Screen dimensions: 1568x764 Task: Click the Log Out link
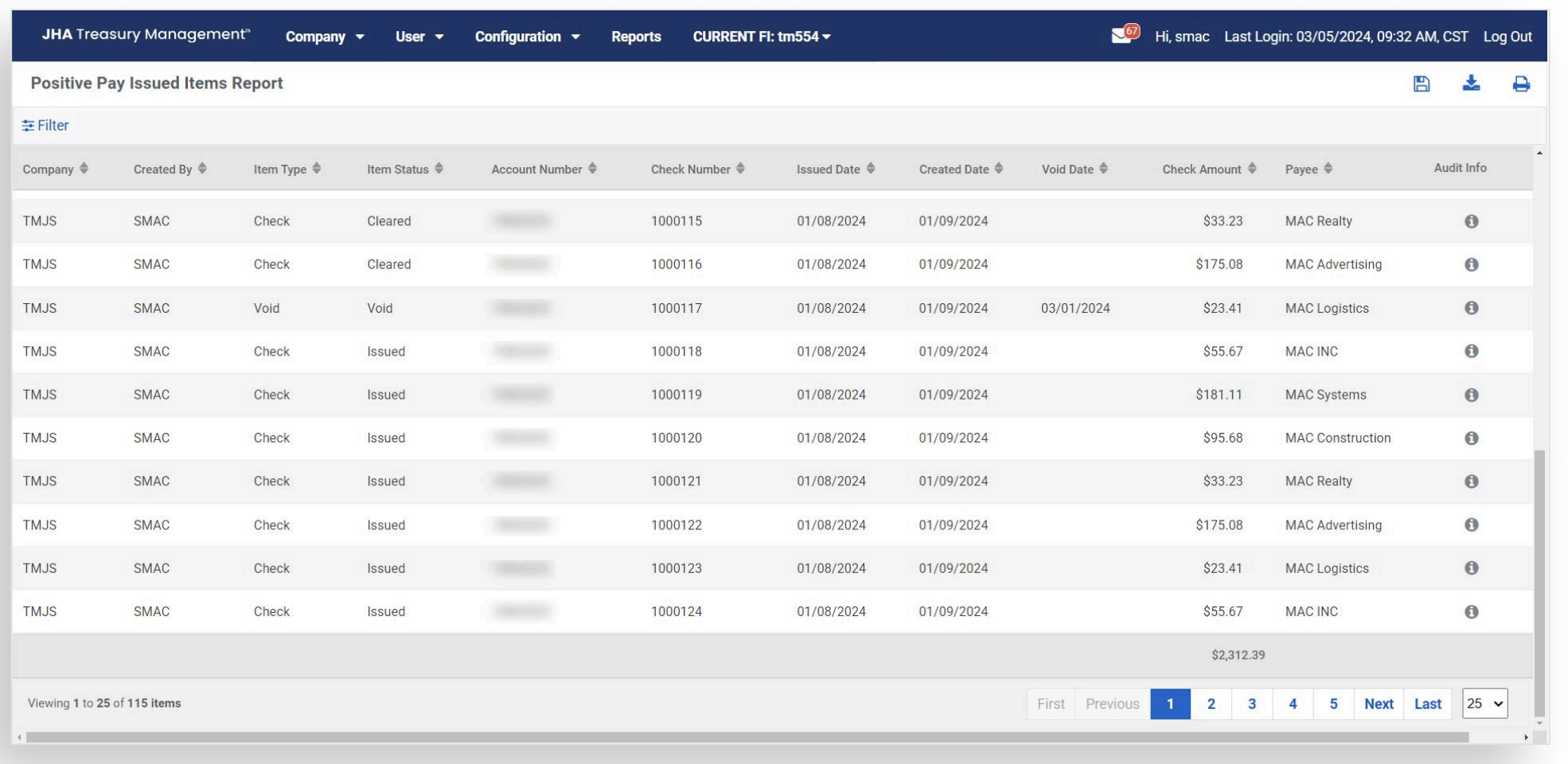coord(1507,37)
